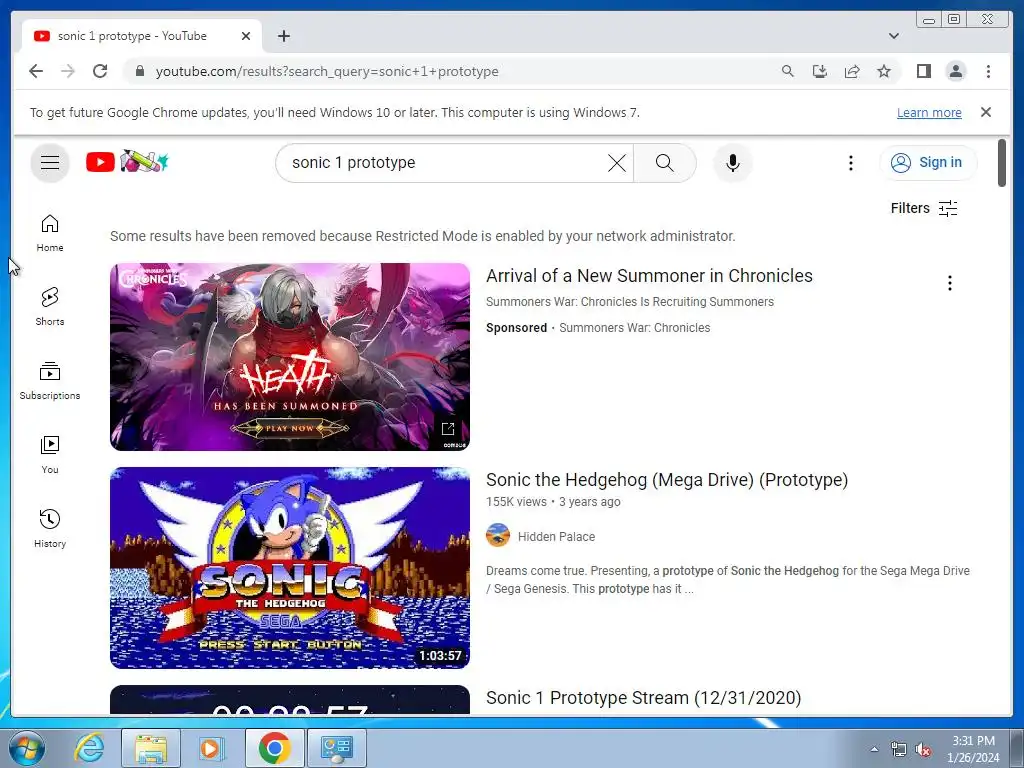This screenshot has width=1024, height=768.
Task: Bookmark this page with the star icon
Action: tap(884, 71)
